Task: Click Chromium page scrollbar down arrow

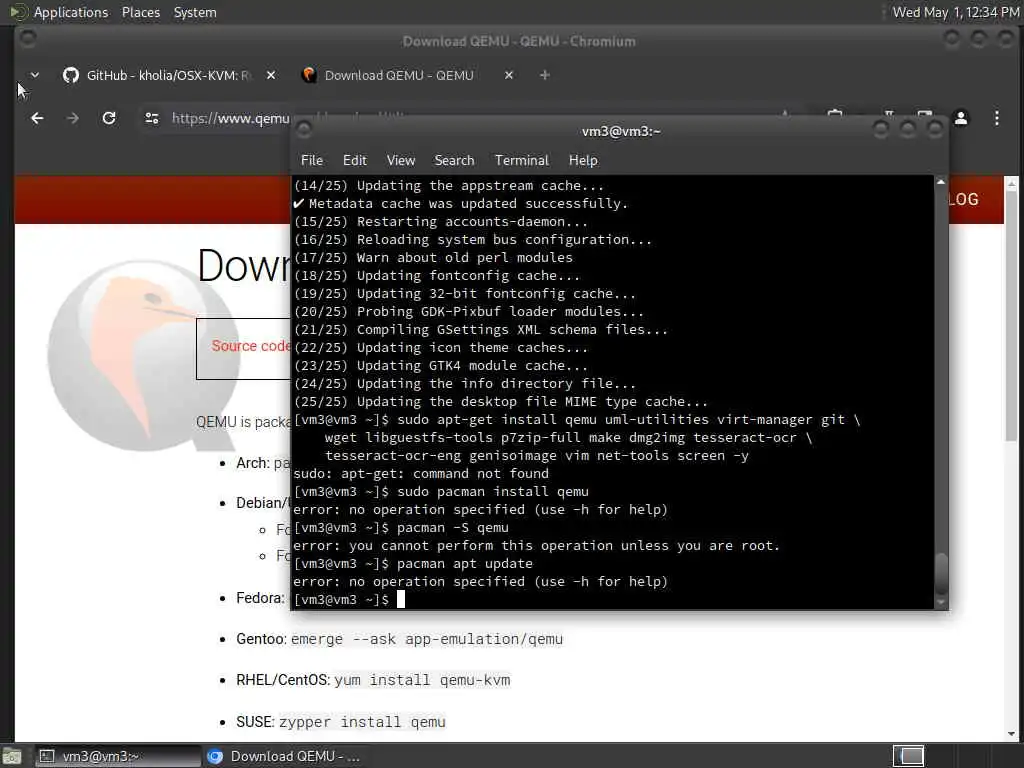Action: tap(1011, 734)
